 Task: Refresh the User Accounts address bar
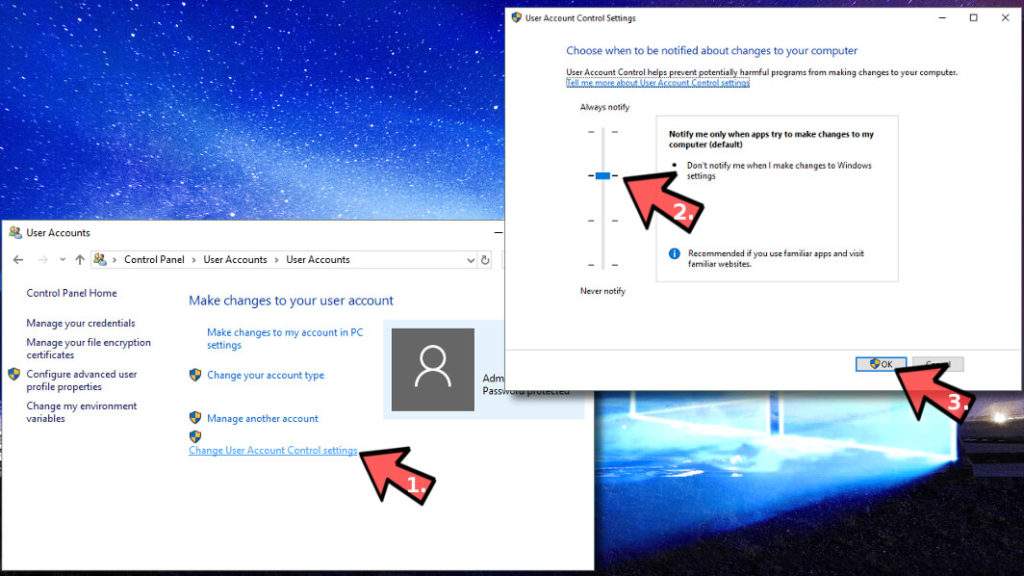click(x=485, y=260)
